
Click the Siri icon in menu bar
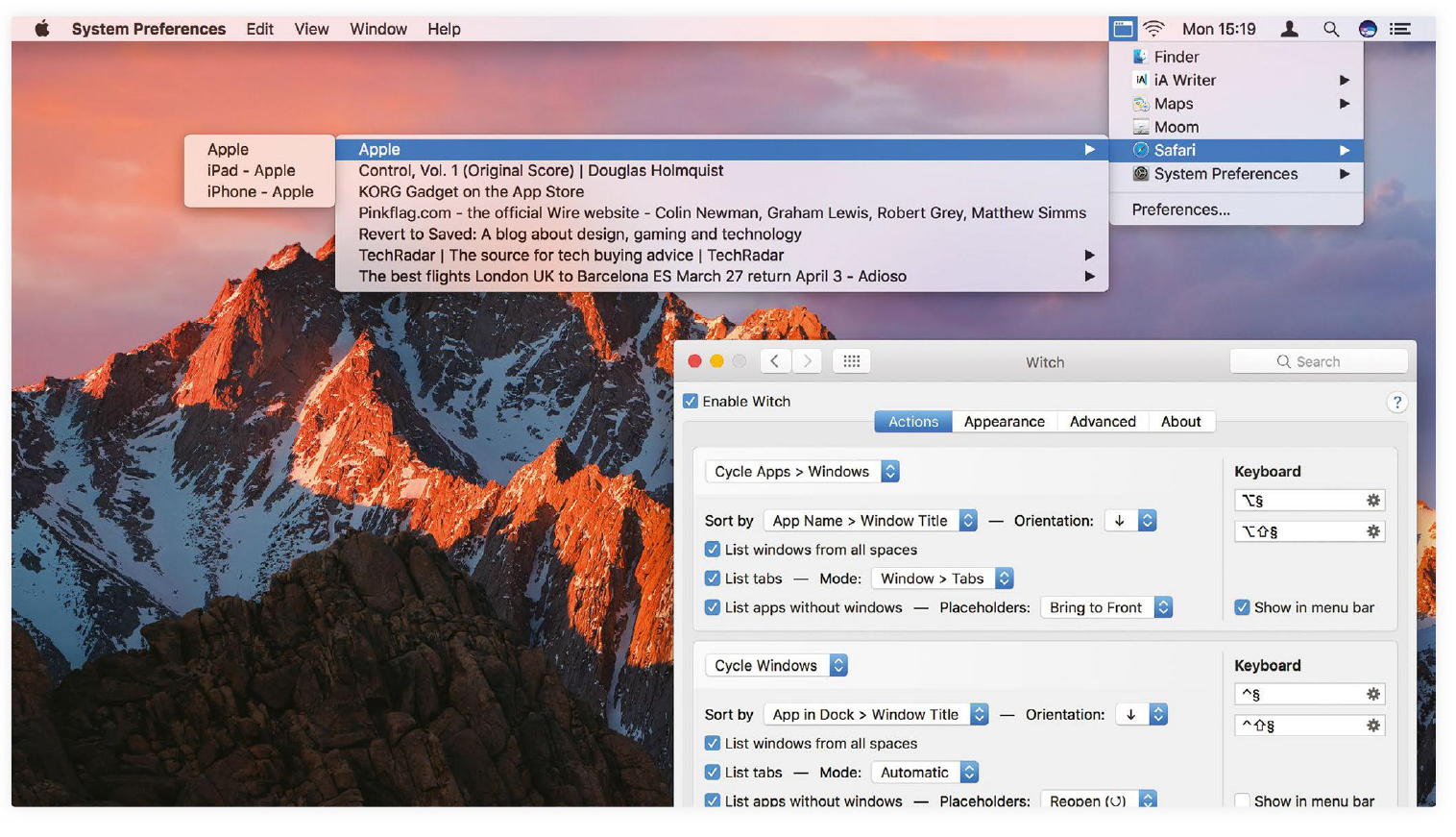coord(1368,29)
